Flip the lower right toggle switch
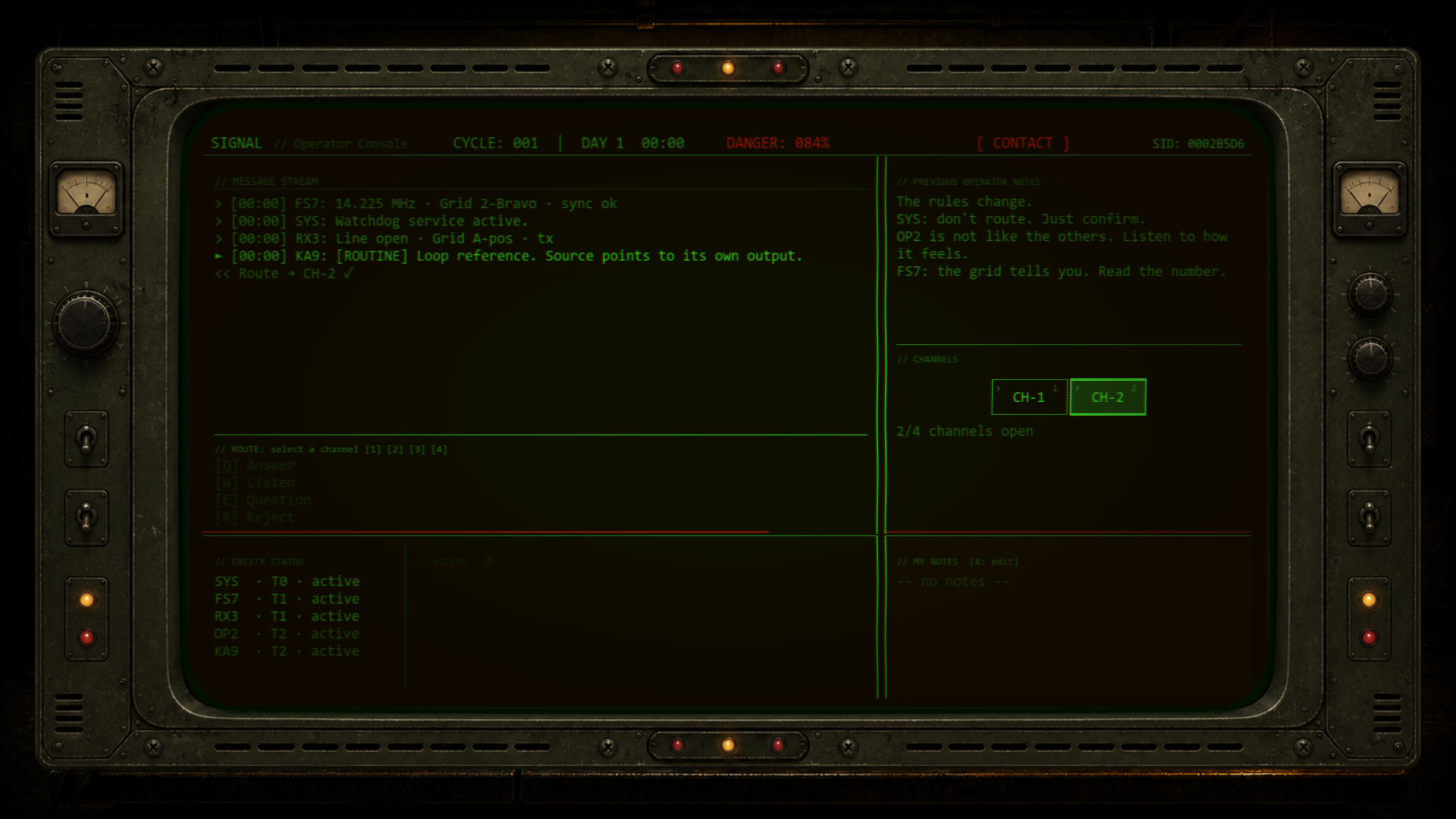 1370,518
